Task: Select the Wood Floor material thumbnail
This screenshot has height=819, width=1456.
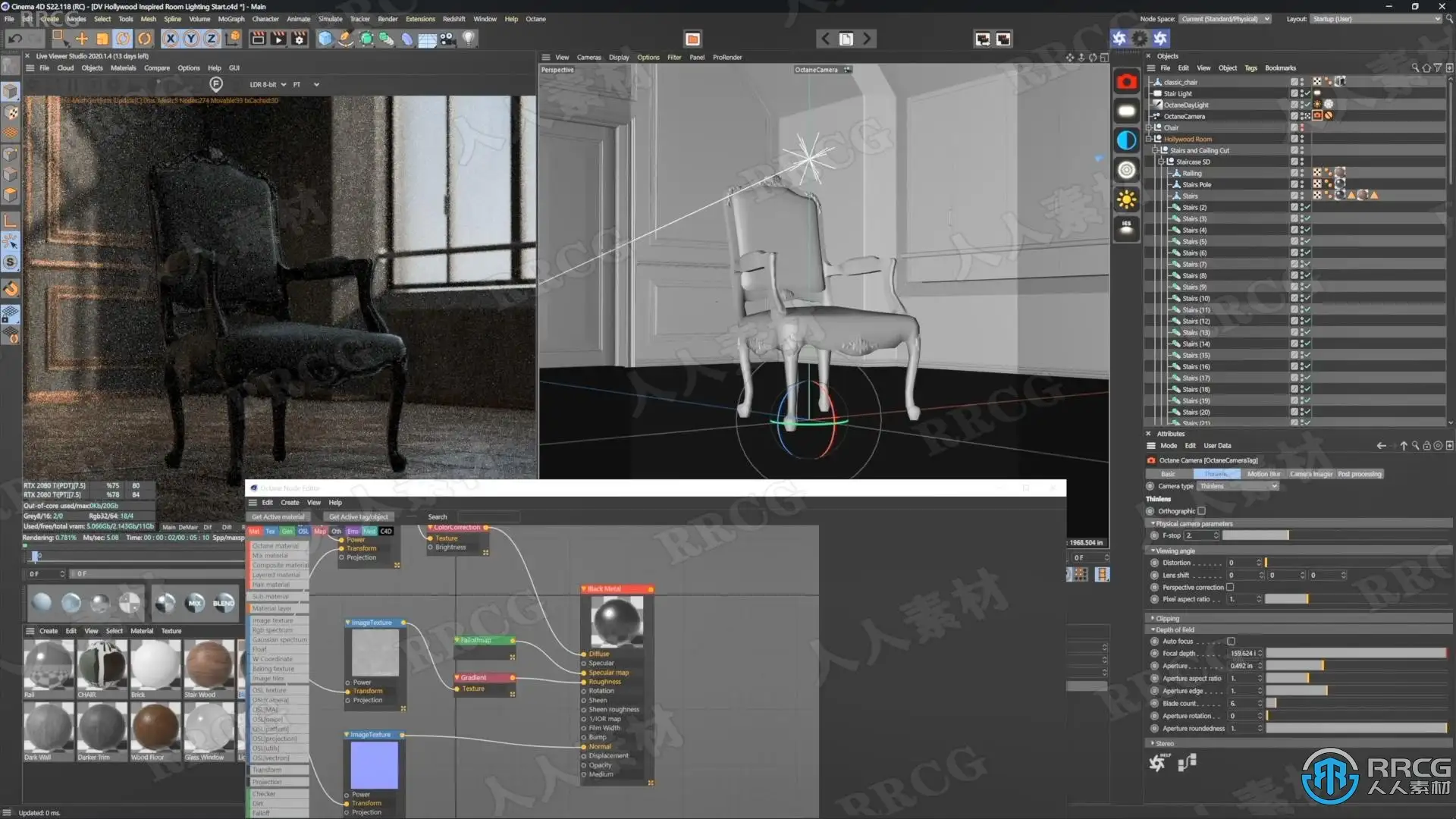Action: tap(155, 726)
